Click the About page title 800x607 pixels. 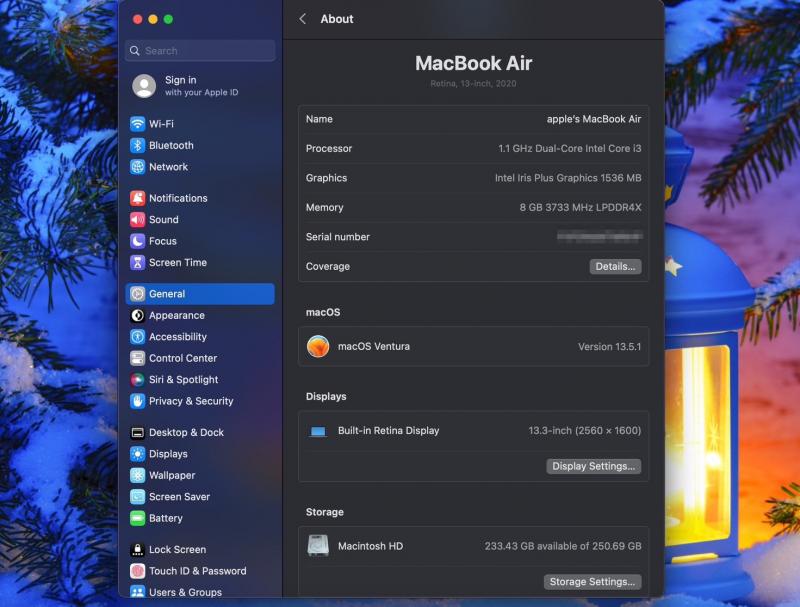pyautogui.click(x=337, y=19)
